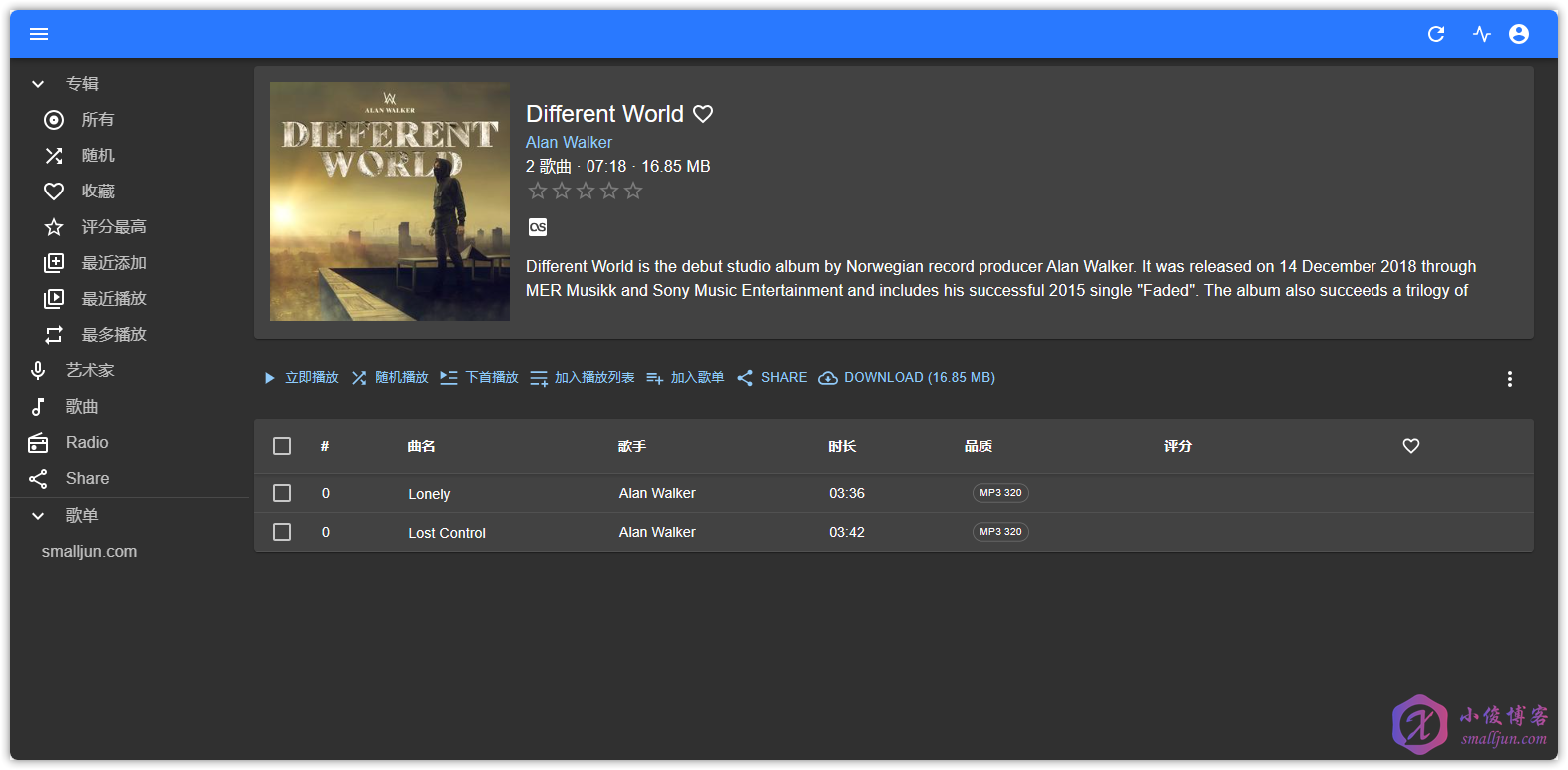Click 立即播放 play now button

click(x=300, y=378)
